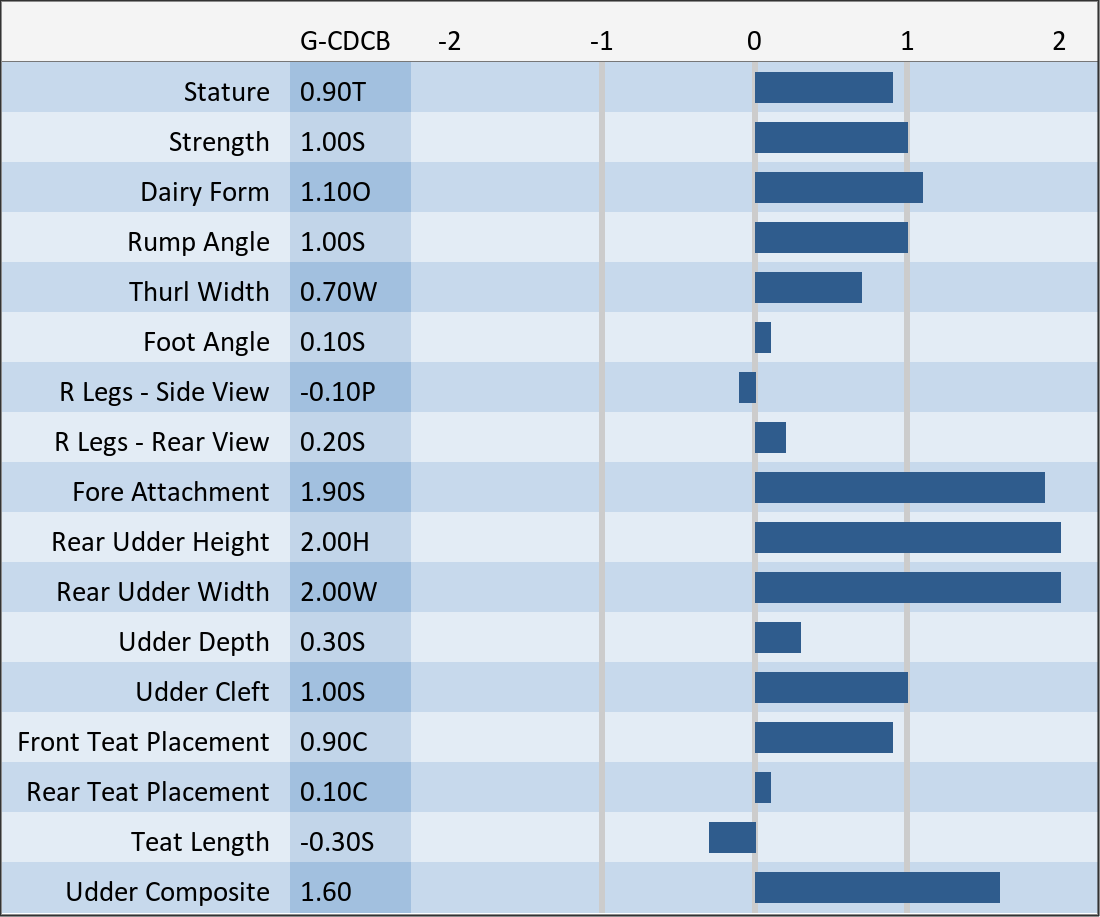Screen dimensions: 1100x917
Task: Click the R Legs - Rear View value 0.20S
Action: (x=333, y=442)
